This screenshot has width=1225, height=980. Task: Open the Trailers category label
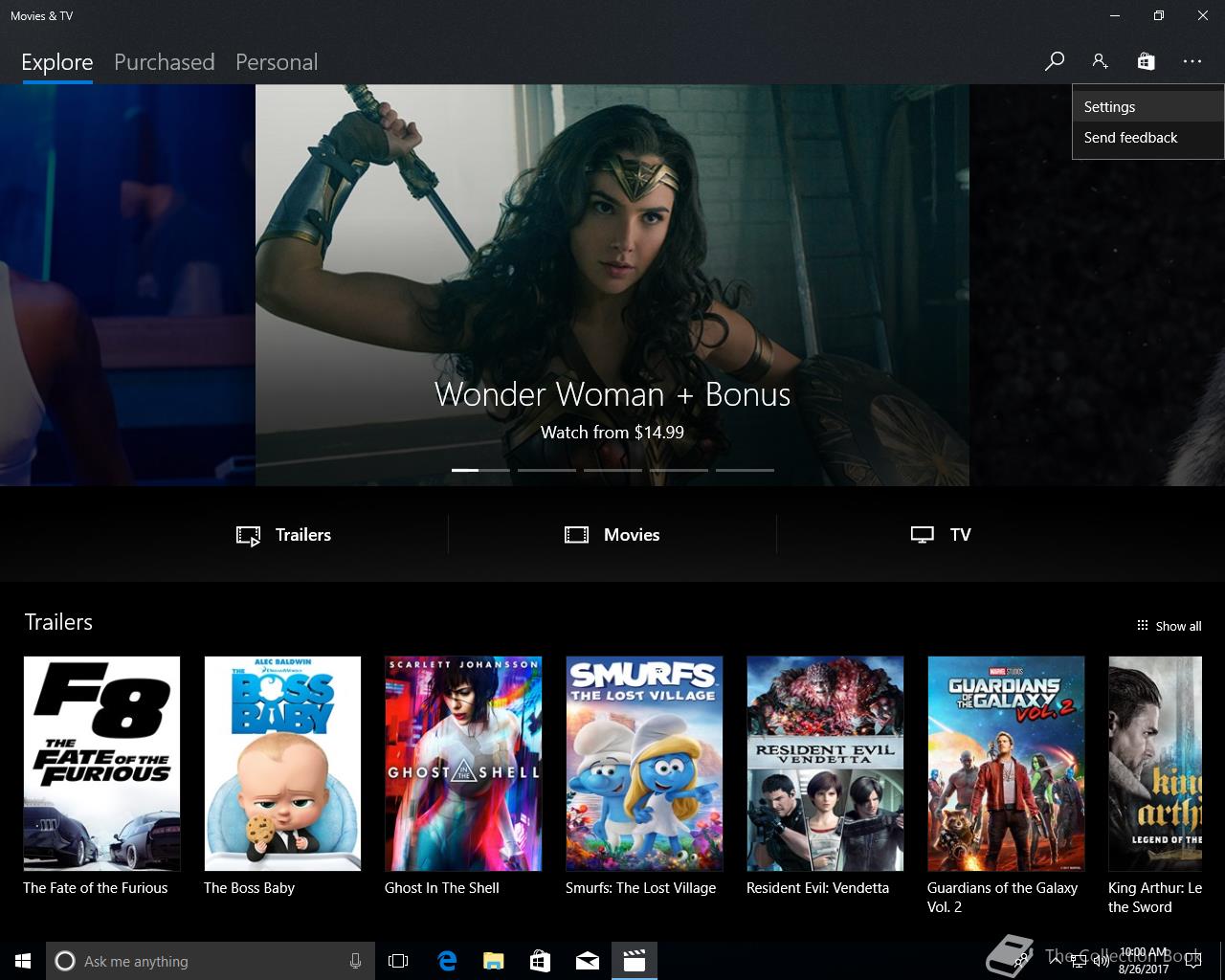(303, 535)
